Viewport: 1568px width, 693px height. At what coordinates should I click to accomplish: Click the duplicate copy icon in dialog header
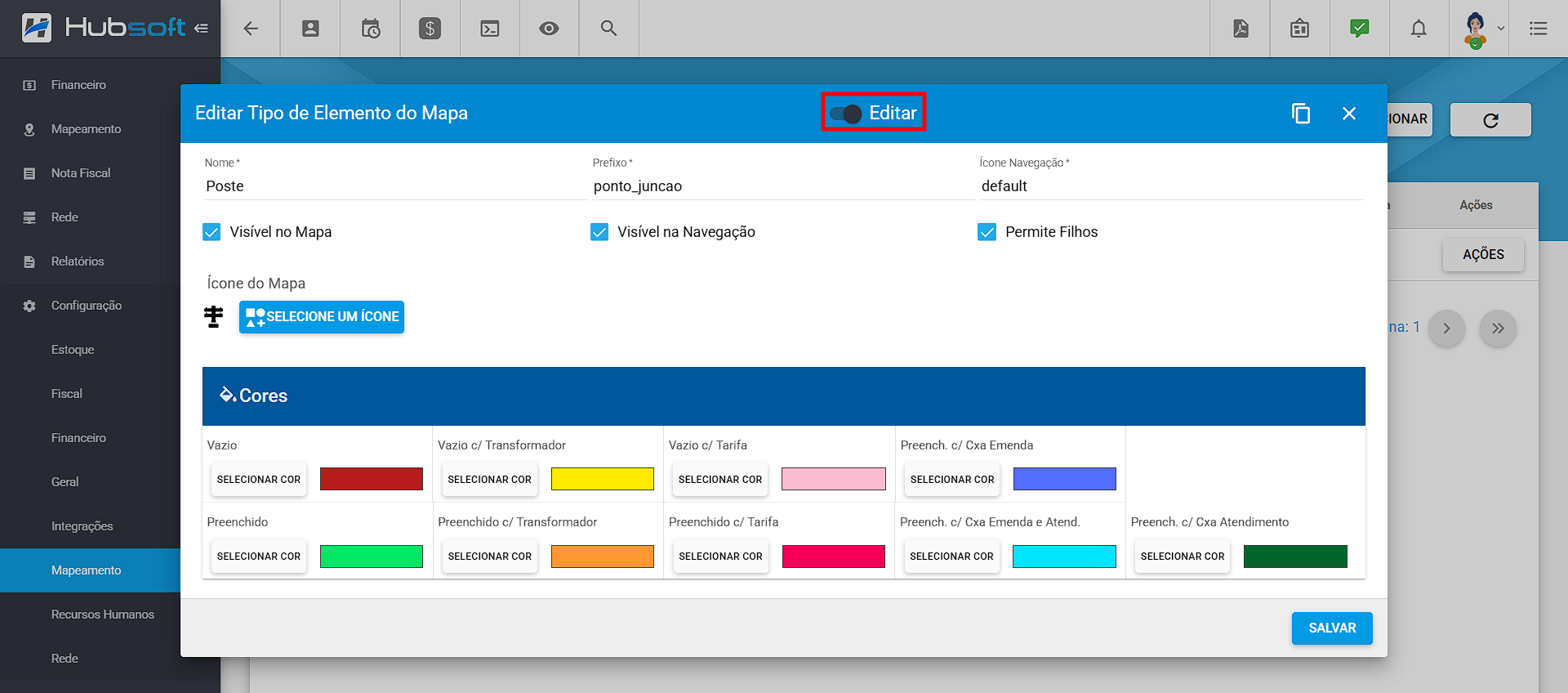click(1301, 114)
